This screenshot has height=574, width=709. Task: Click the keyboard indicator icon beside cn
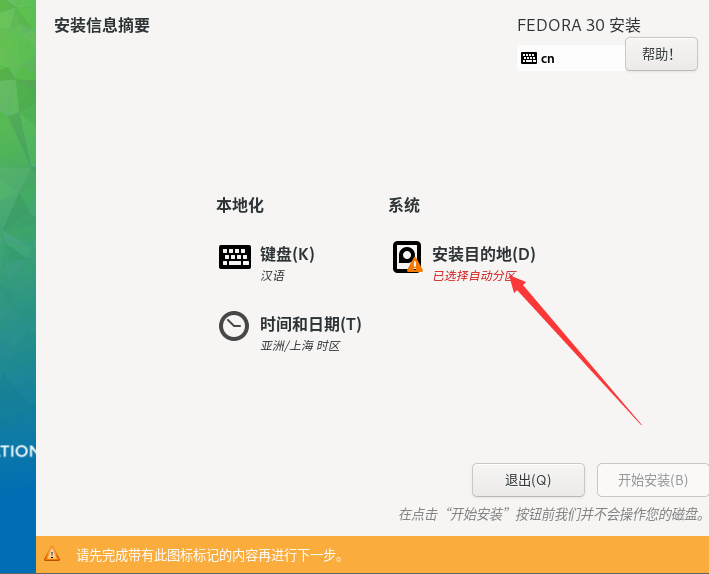pos(529,58)
